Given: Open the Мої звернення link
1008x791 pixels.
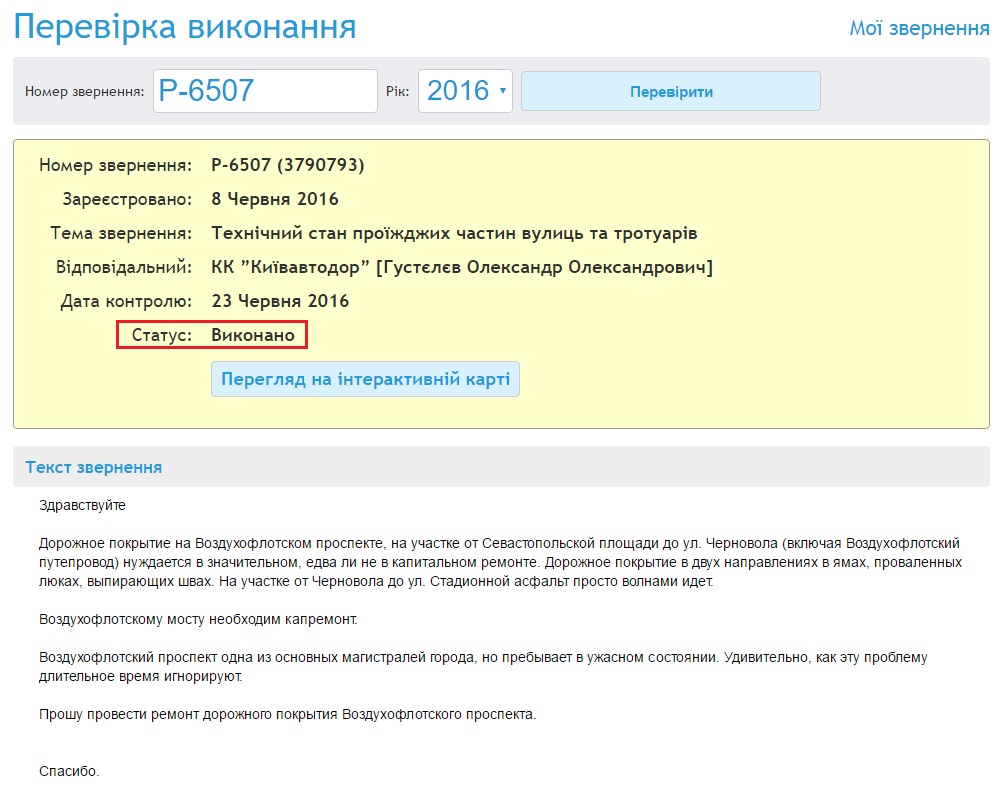Looking at the screenshot, I should [x=919, y=28].
